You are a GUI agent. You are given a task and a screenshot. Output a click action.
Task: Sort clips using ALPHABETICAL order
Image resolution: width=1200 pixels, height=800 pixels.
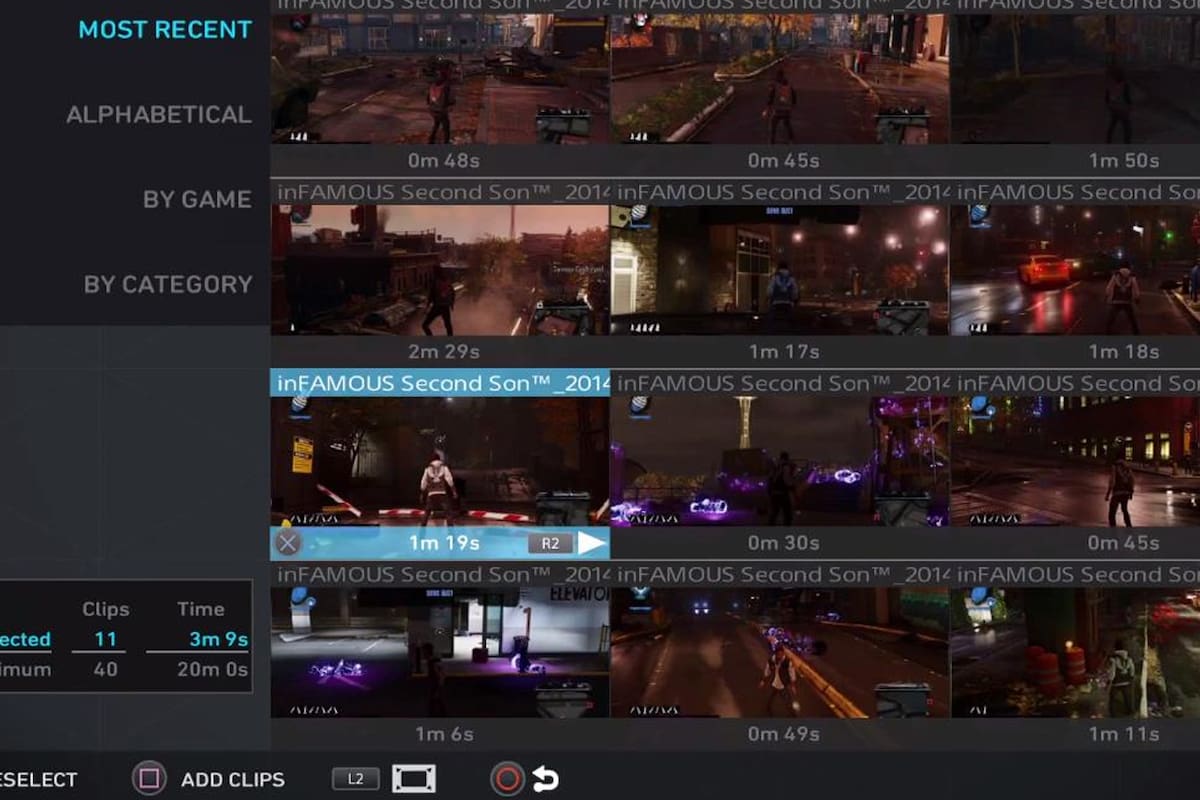[159, 114]
